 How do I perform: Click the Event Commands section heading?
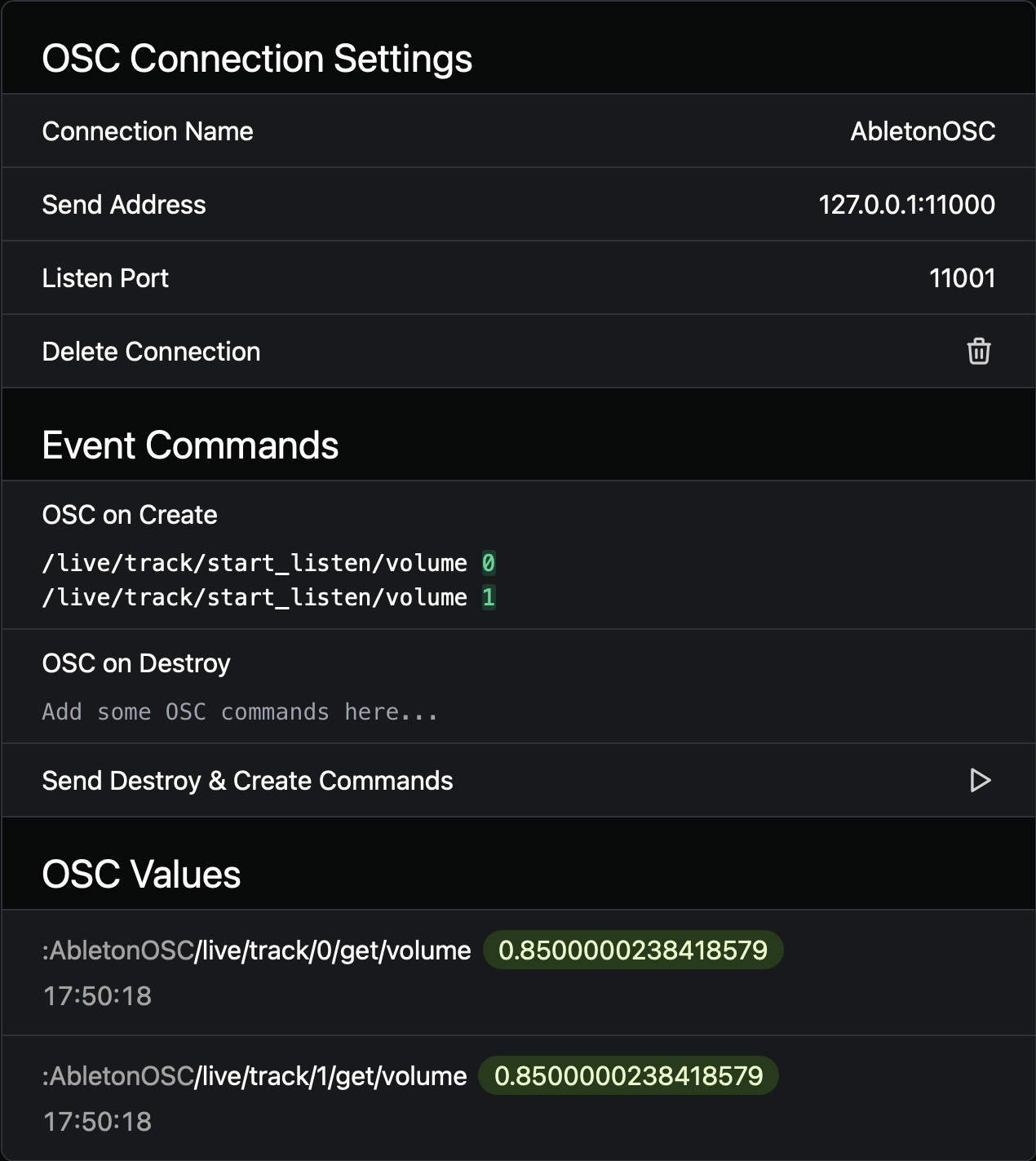click(x=190, y=445)
